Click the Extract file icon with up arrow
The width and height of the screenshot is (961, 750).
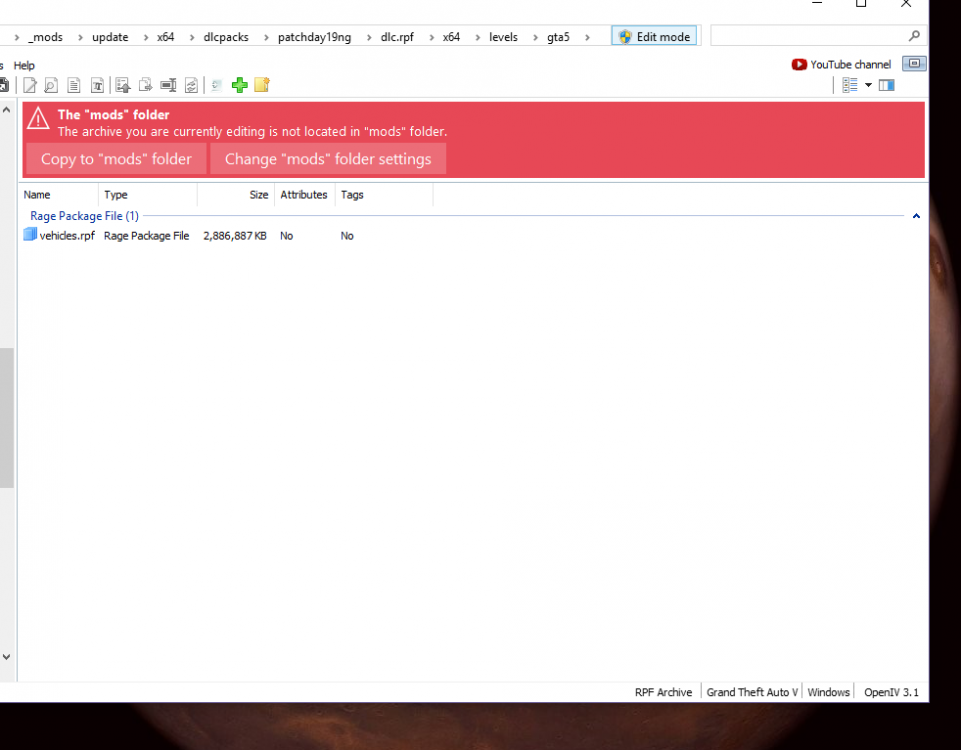point(123,85)
